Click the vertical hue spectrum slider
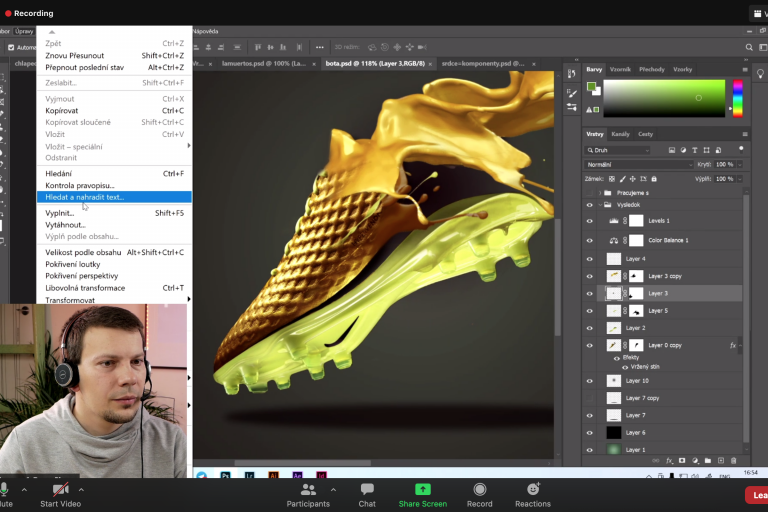Image resolution: width=768 pixels, height=512 pixels. (x=738, y=98)
